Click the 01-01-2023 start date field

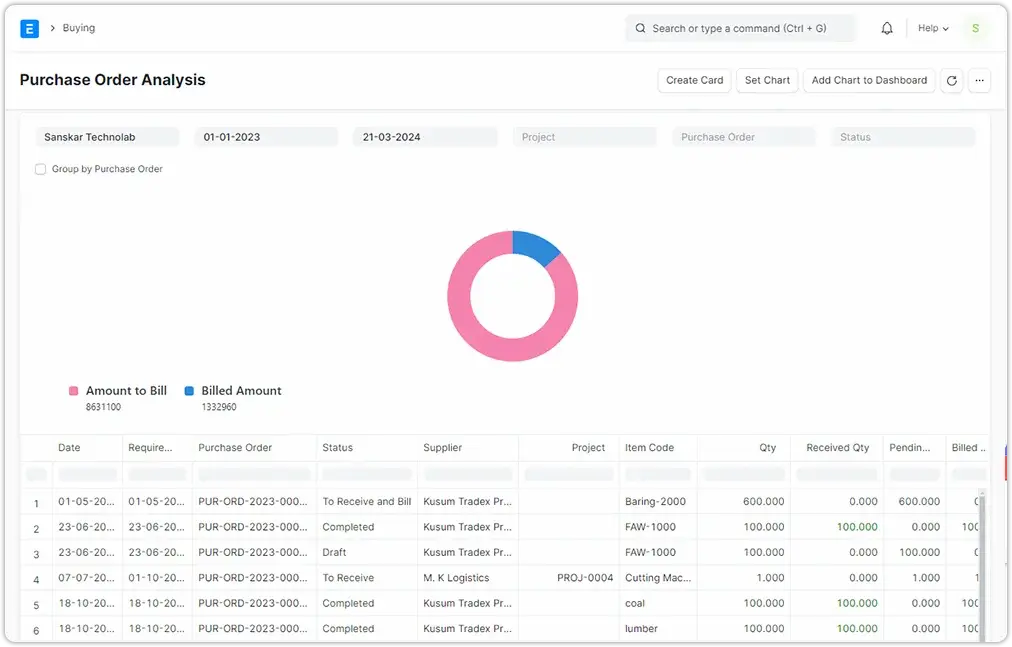coord(265,136)
